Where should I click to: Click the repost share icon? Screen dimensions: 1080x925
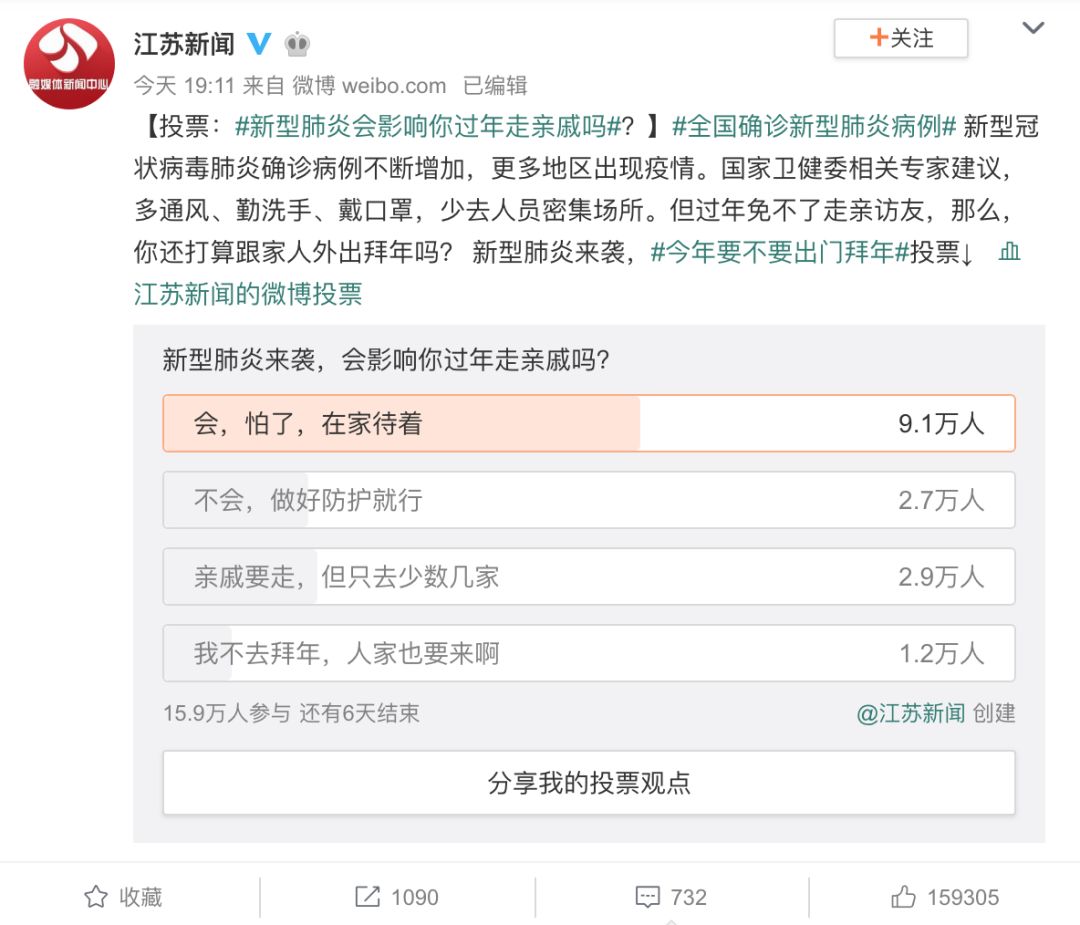367,897
